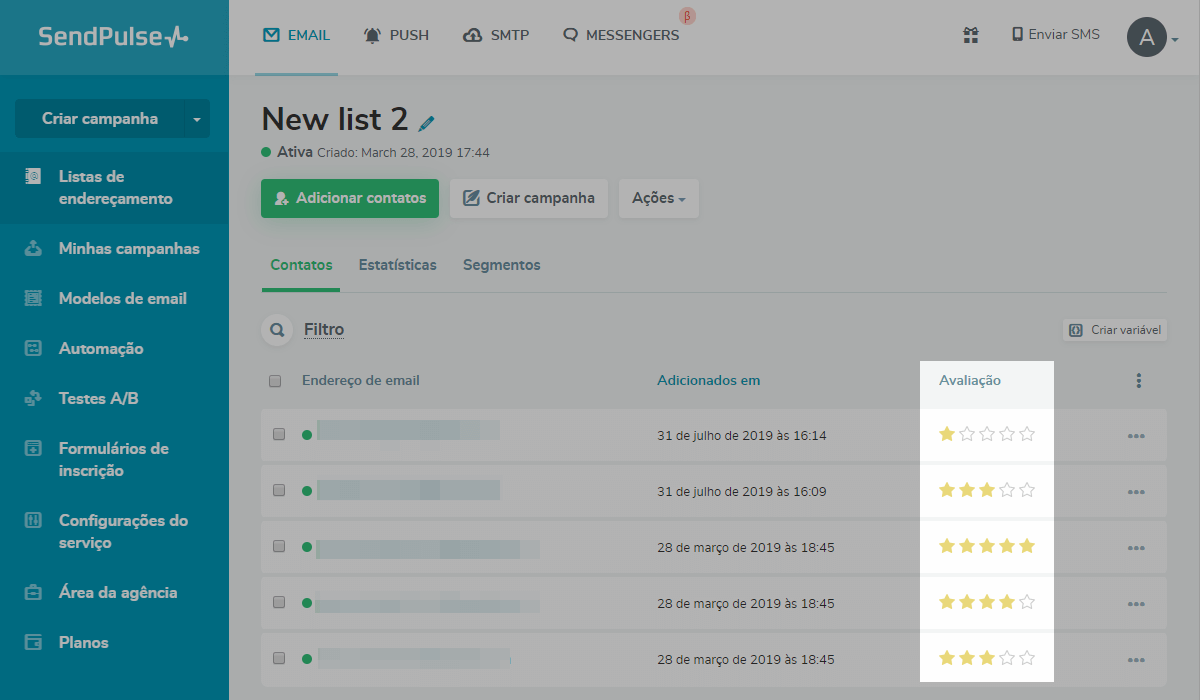Open the EMAIL tab

pos(296,35)
